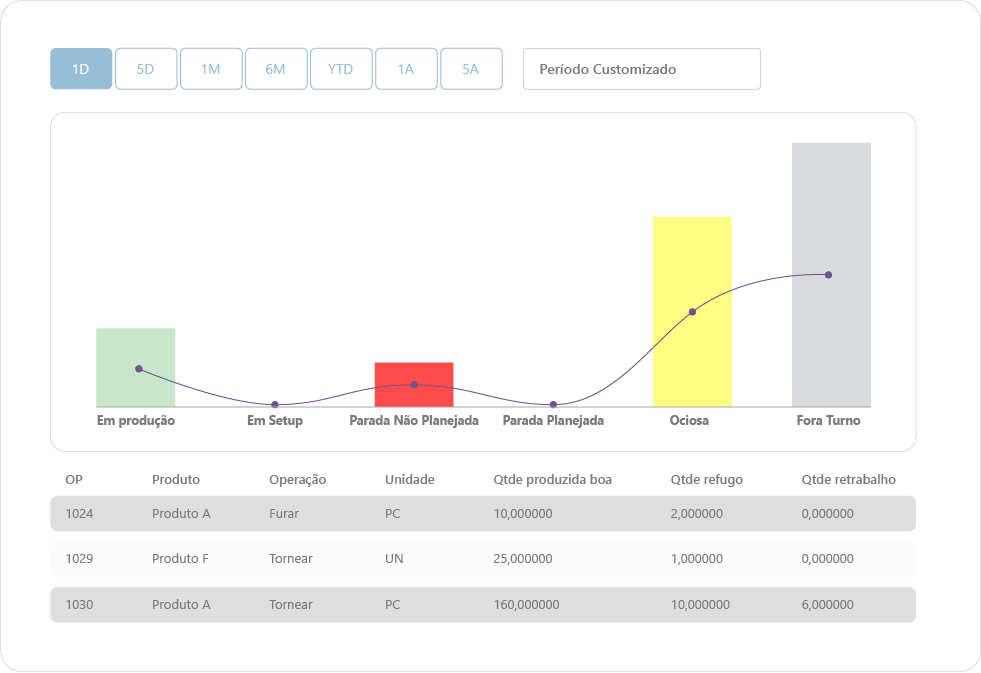Click Produto A in row 1024
Viewport: 981px width, 673px height.
[x=181, y=514]
